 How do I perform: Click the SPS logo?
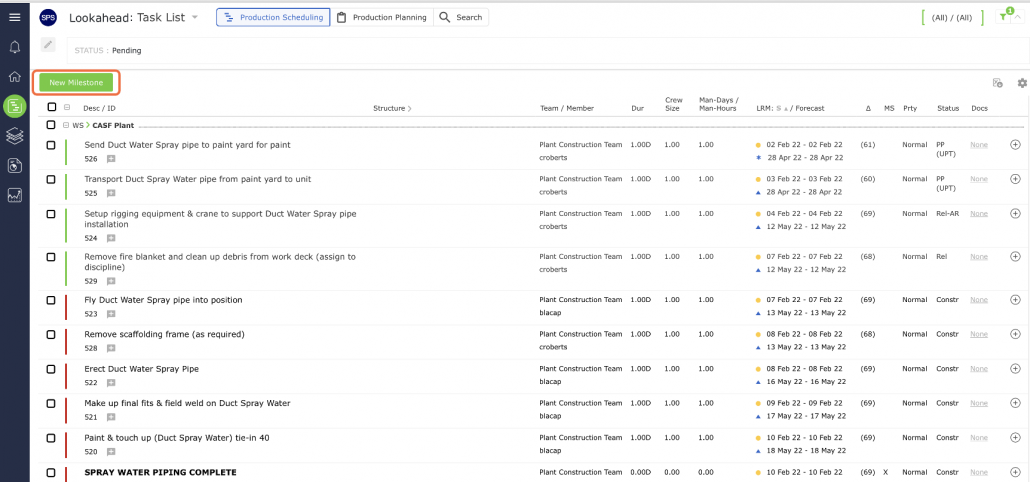coord(48,18)
